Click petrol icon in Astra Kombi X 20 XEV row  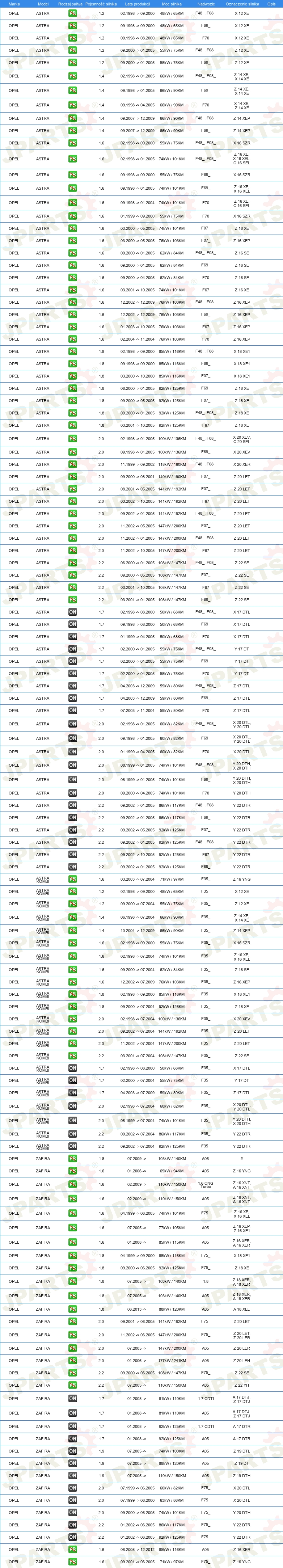[x=72, y=1019]
